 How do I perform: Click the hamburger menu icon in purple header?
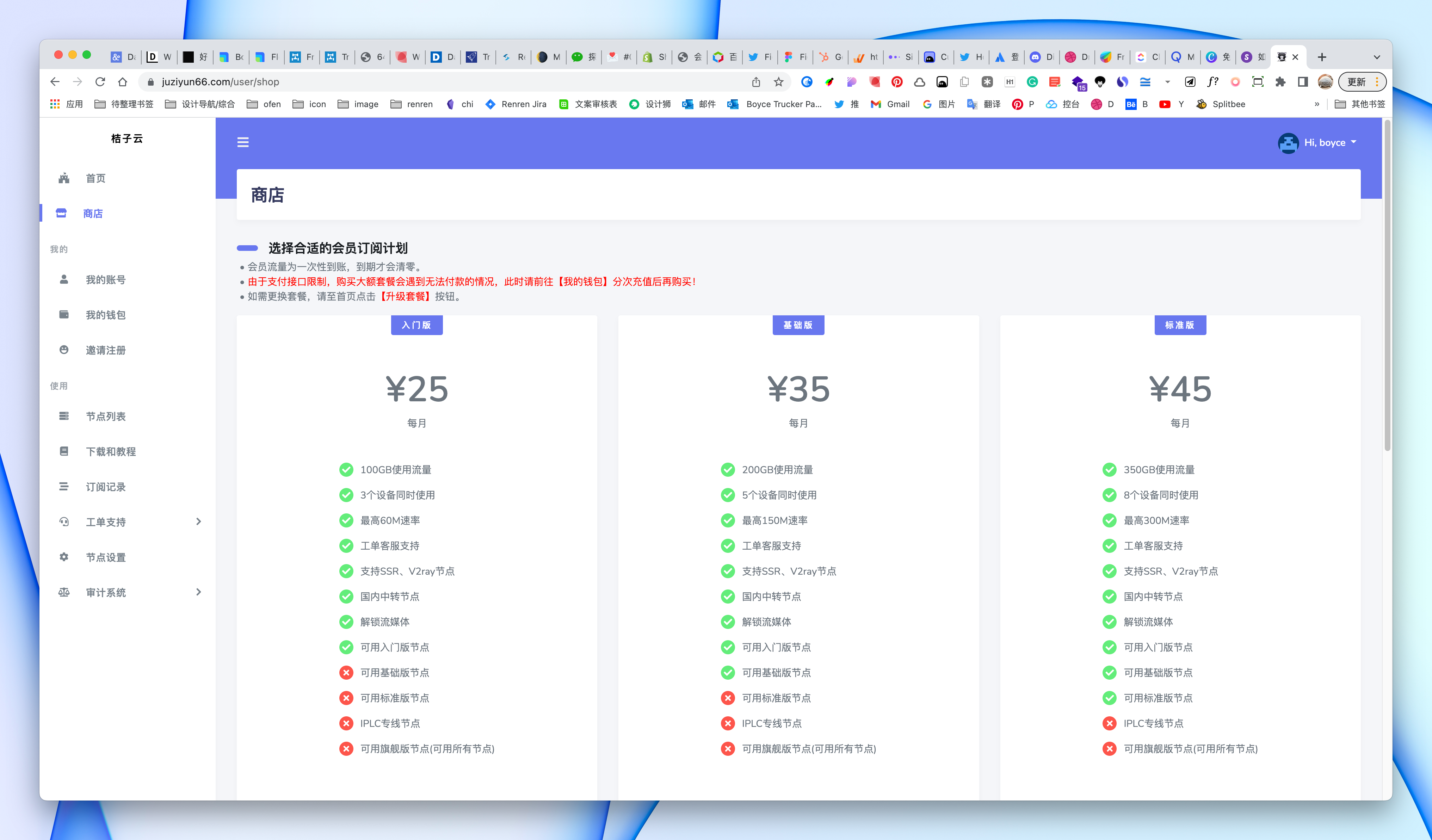(243, 142)
